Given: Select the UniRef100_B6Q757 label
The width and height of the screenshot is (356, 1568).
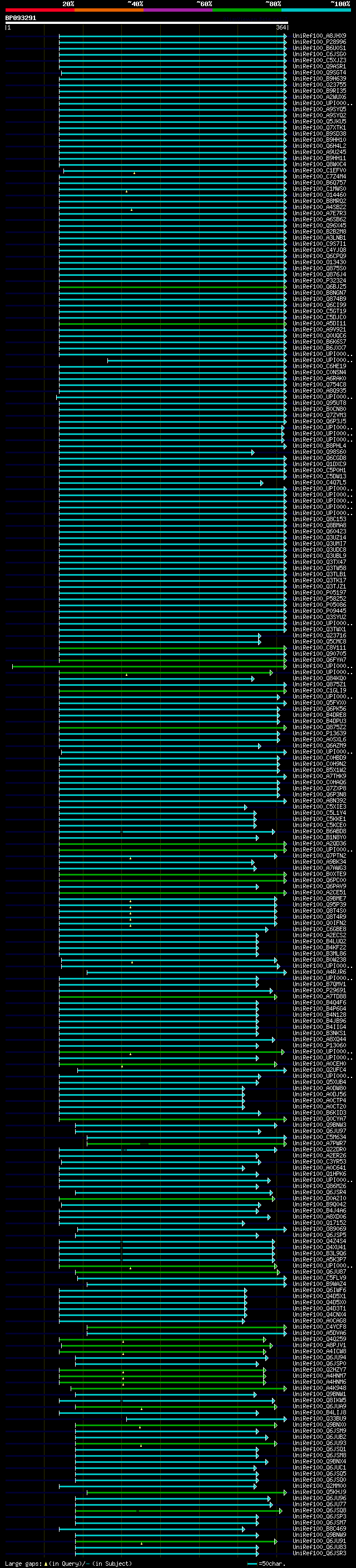Looking at the screenshot, I should [319, 182].
